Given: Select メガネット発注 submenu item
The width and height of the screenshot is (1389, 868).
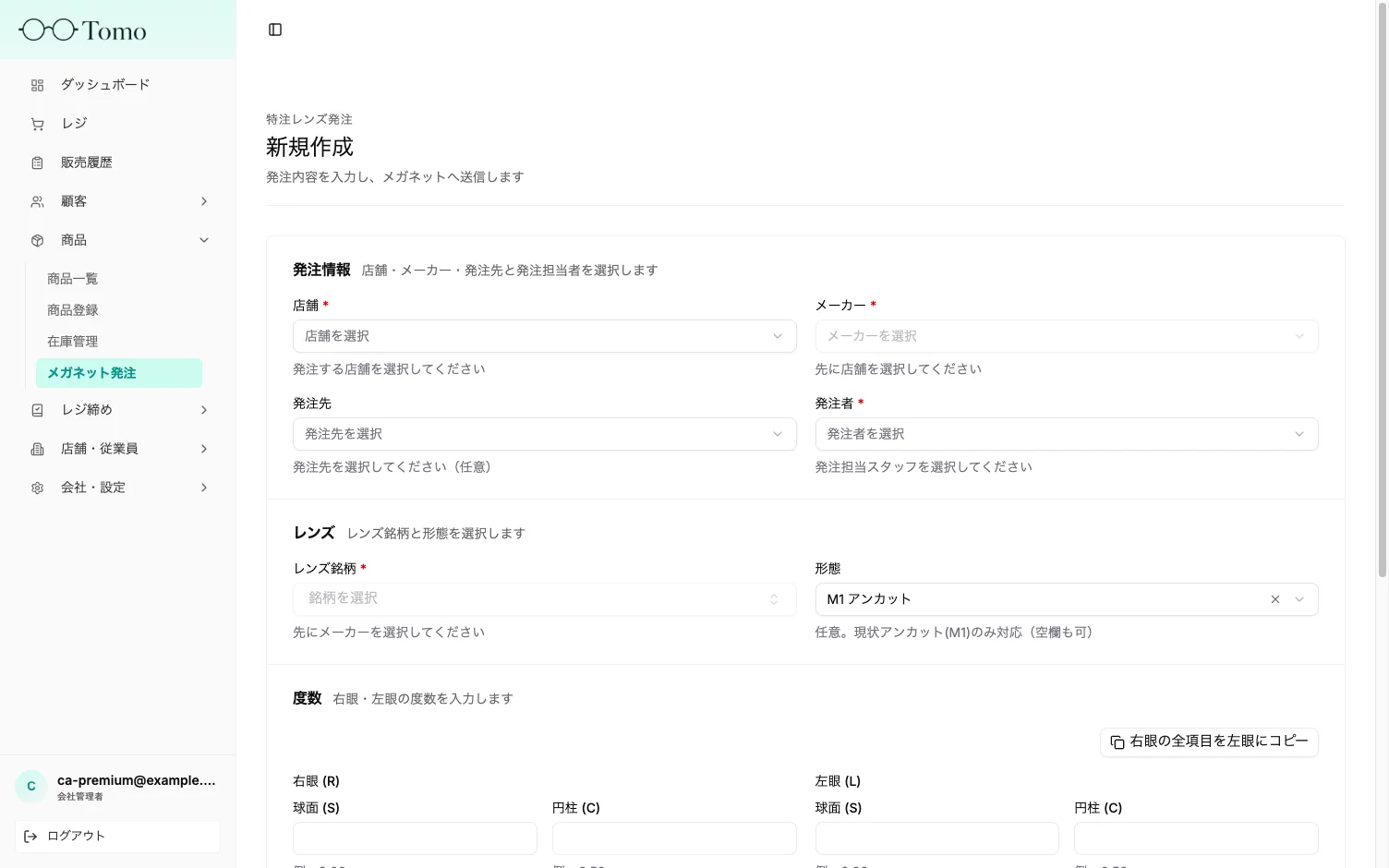Looking at the screenshot, I should click(x=118, y=373).
